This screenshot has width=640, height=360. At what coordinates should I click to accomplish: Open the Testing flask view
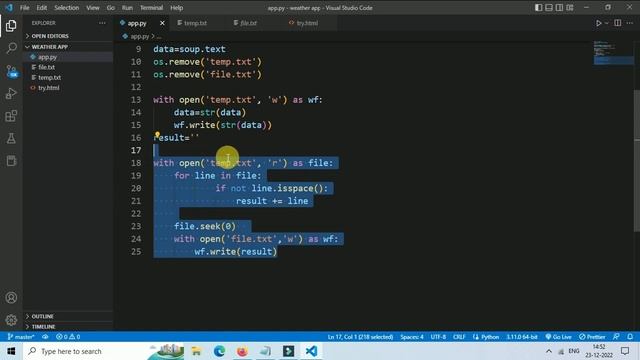pyautogui.click(x=11, y=138)
